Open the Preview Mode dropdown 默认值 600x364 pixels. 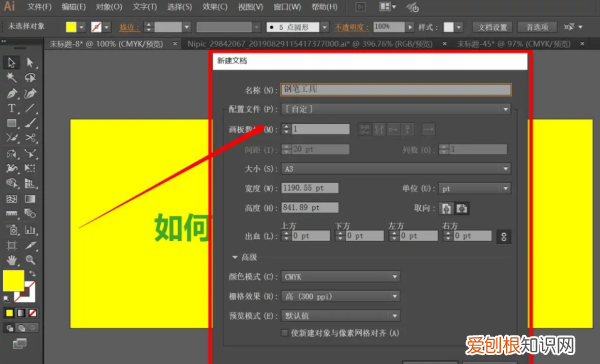click(341, 316)
